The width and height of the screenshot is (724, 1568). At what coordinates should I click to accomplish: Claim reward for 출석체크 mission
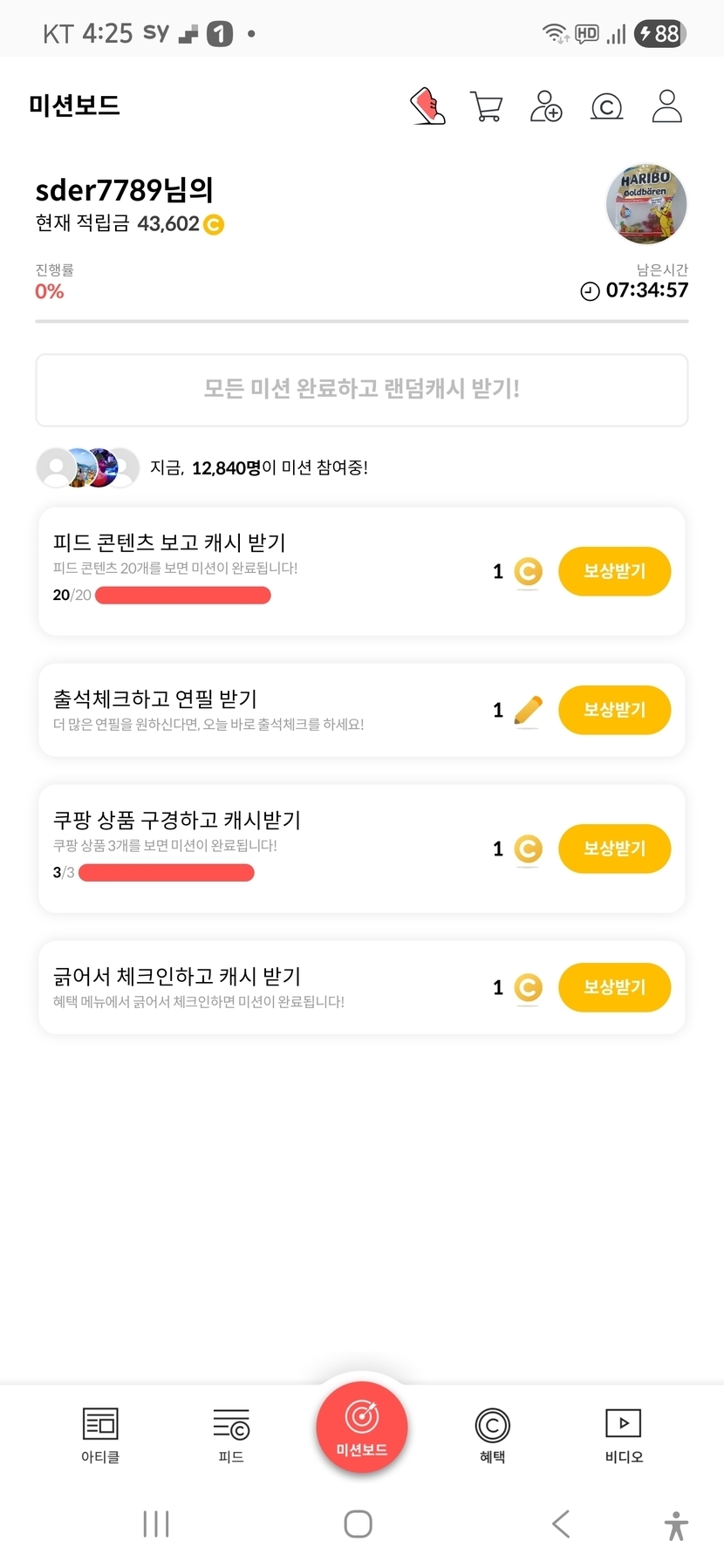tap(614, 710)
